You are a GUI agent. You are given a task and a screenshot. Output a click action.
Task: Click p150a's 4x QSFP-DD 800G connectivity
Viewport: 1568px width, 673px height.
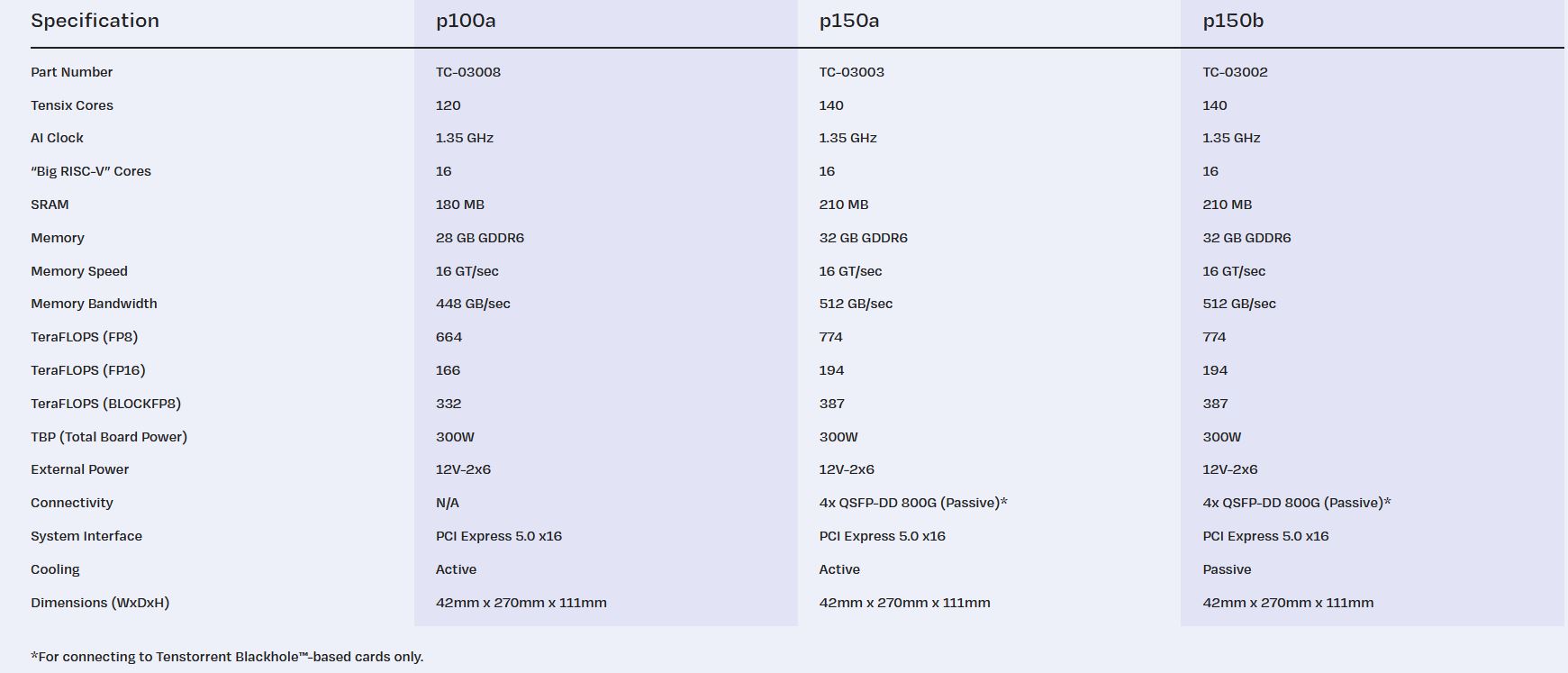[912, 503]
